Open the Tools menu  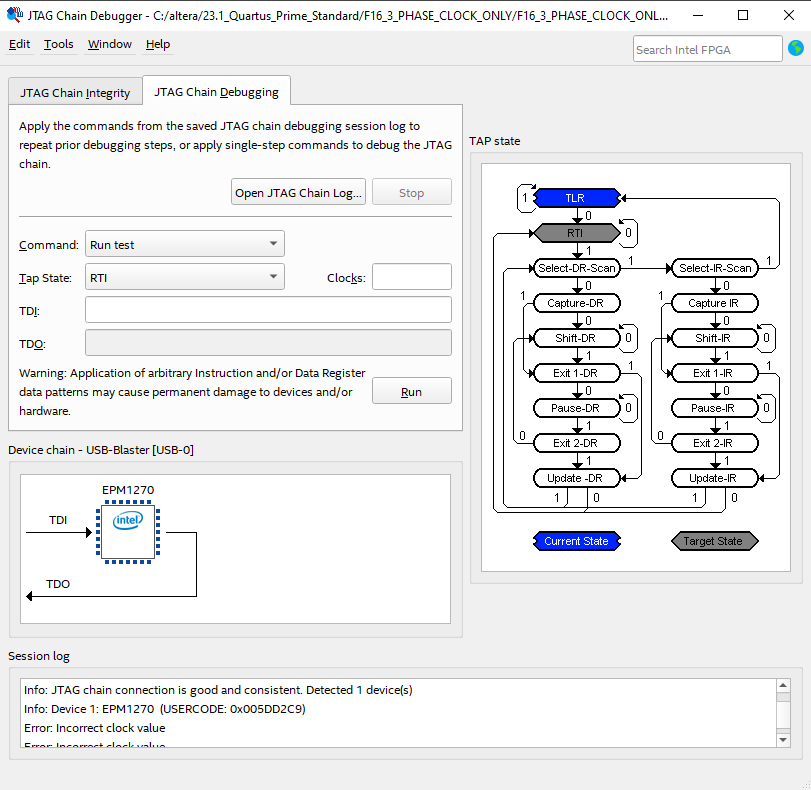point(58,44)
